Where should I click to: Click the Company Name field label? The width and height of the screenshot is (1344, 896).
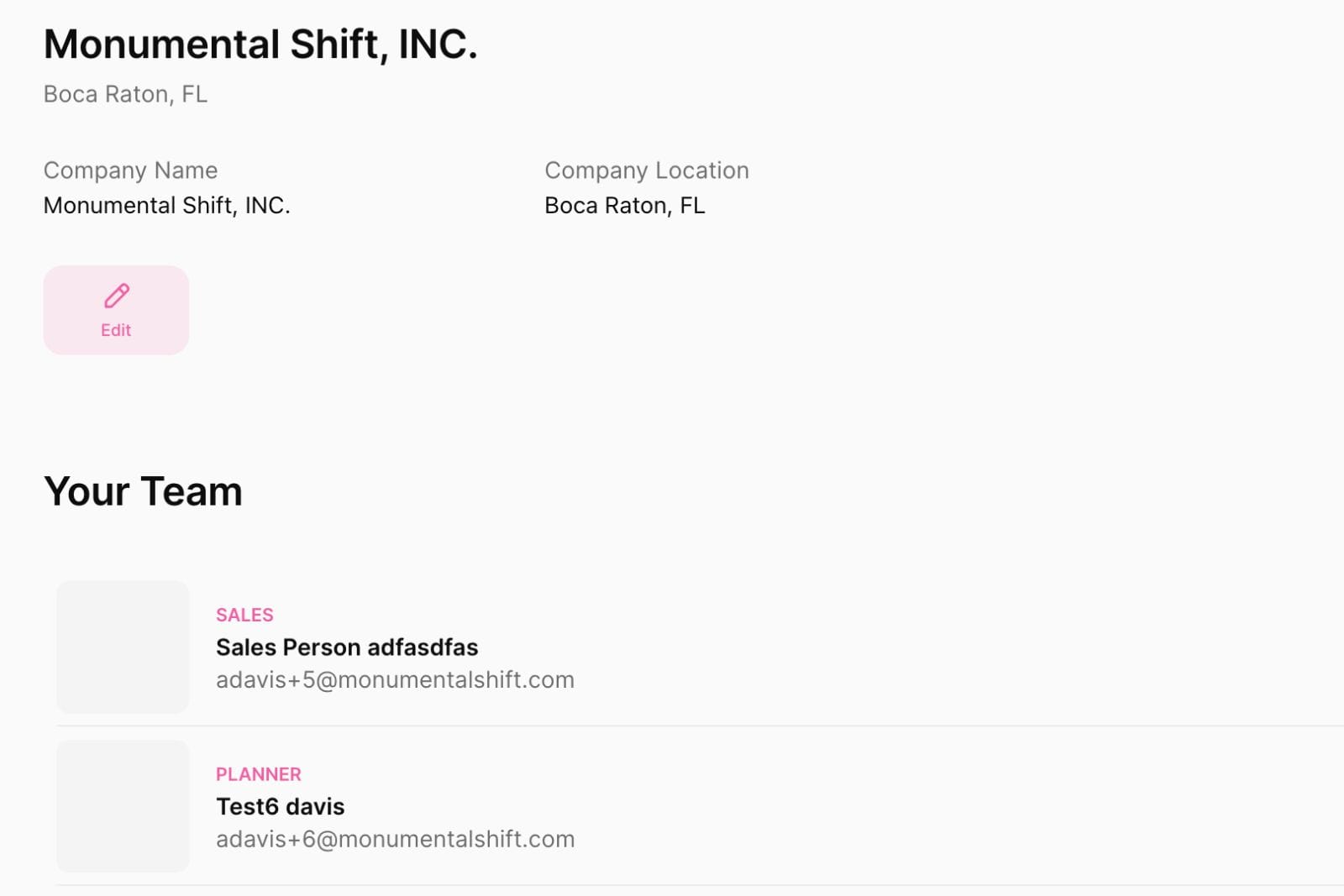tap(130, 170)
